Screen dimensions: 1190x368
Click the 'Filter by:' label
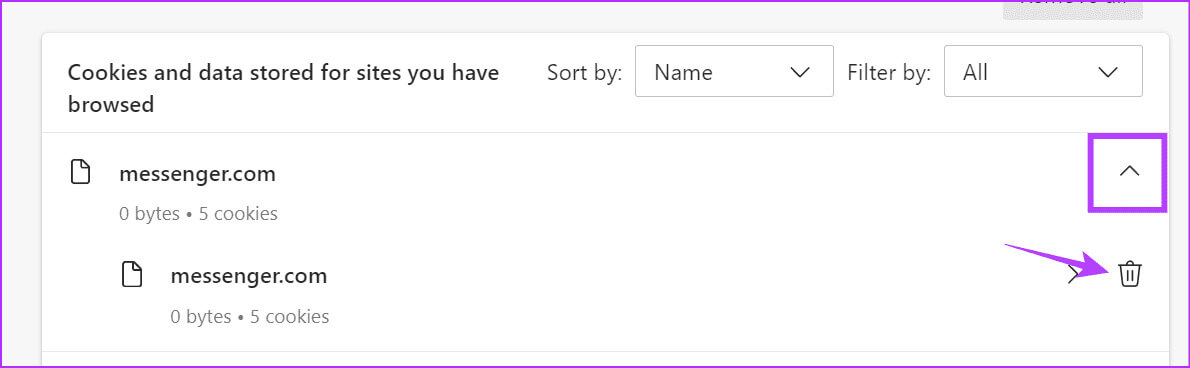[889, 72]
